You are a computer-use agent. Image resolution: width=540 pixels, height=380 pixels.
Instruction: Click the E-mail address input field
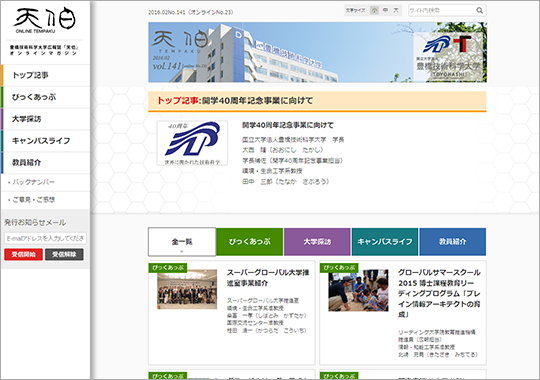45,238
